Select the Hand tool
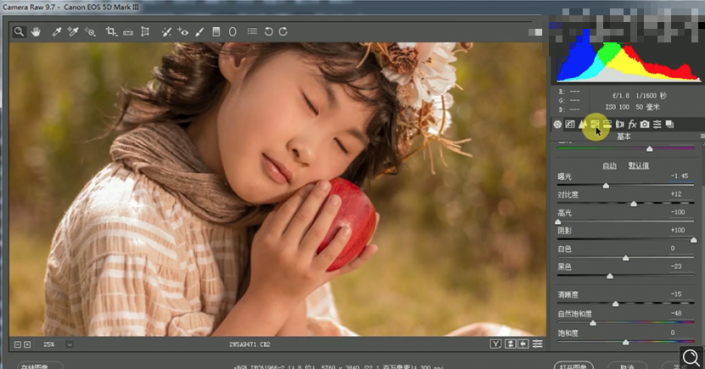 tap(36, 31)
